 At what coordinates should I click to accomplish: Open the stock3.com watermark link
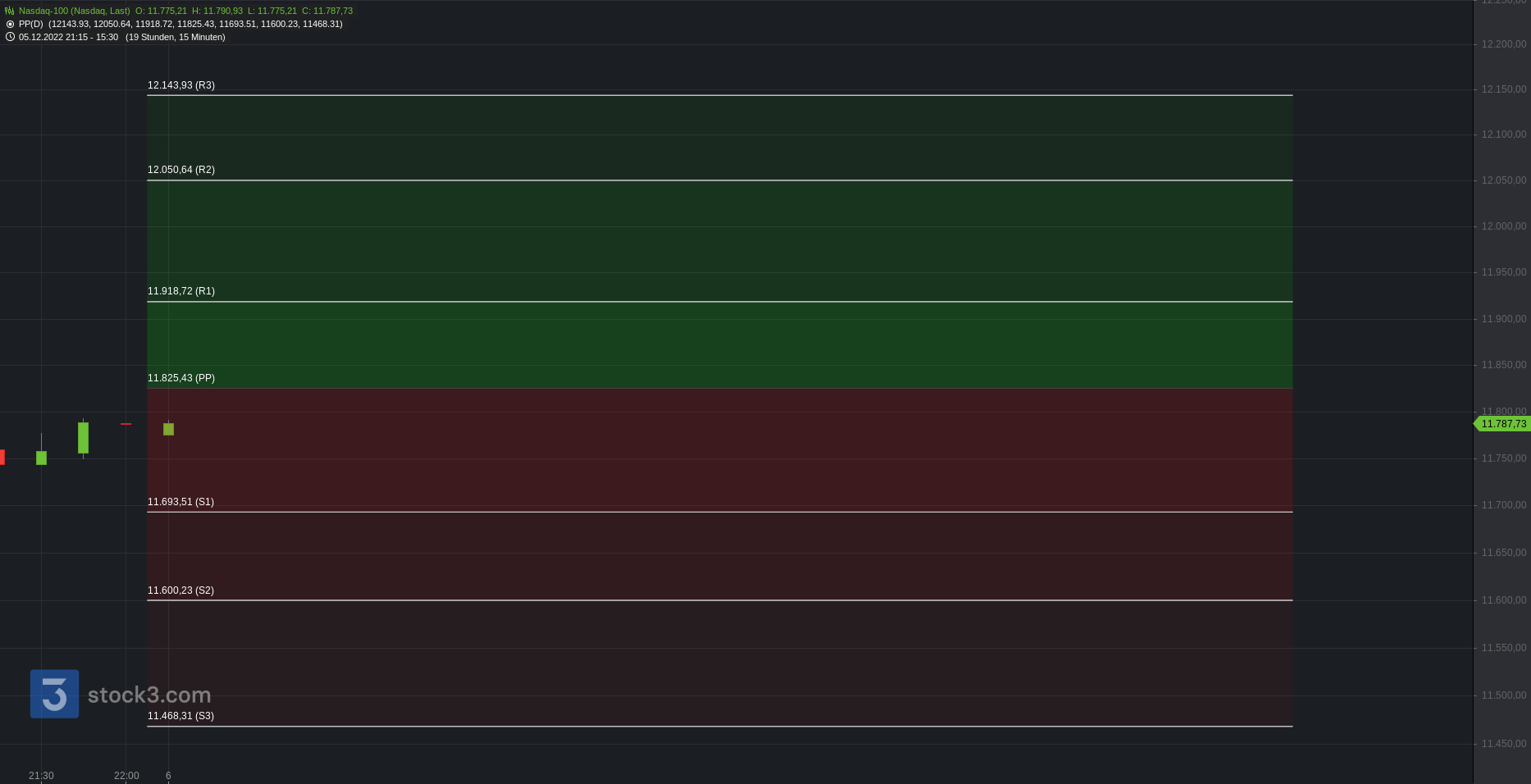tap(149, 695)
